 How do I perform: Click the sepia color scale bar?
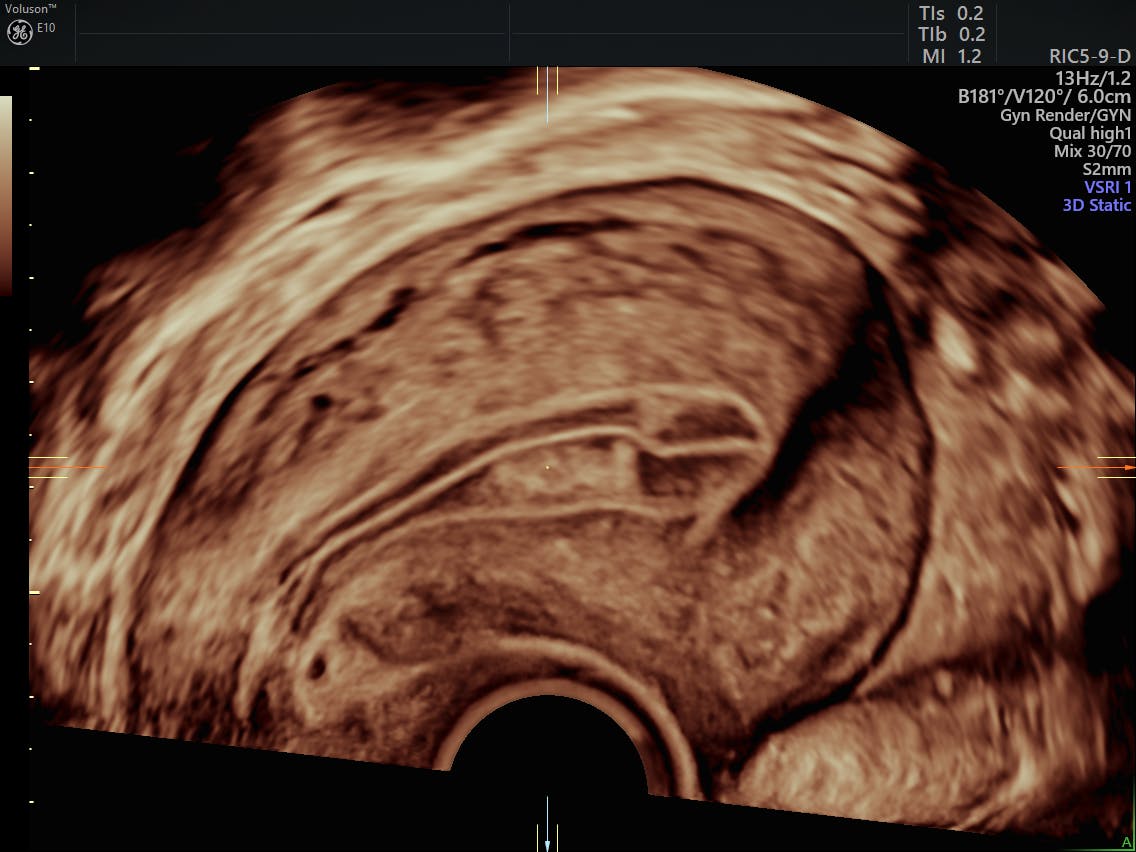(6, 195)
